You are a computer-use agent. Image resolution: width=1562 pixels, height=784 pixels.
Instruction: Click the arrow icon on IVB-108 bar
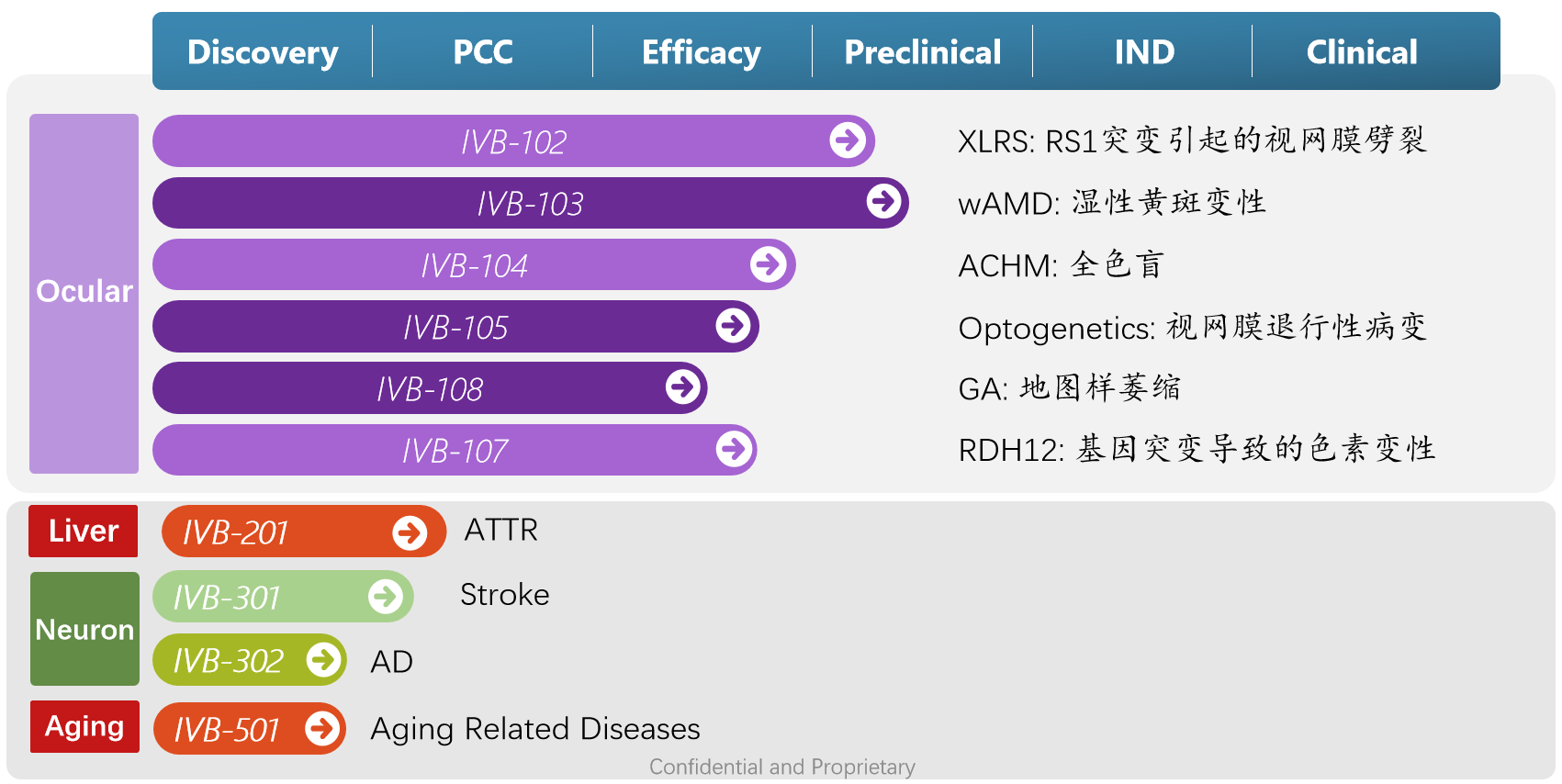coord(682,386)
